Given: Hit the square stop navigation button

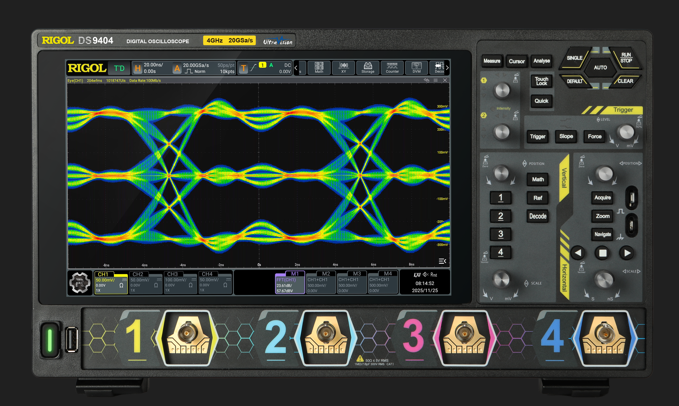Looking at the screenshot, I should point(602,253).
